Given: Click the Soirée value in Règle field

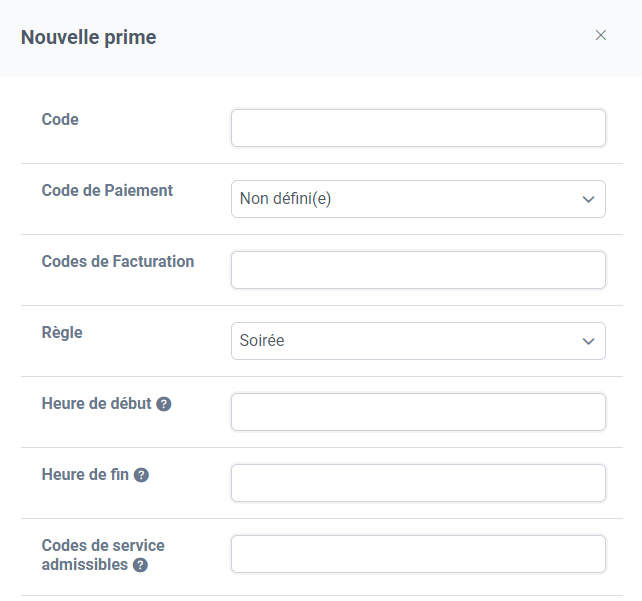Looking at the screenshot, I should coord(262,340).
